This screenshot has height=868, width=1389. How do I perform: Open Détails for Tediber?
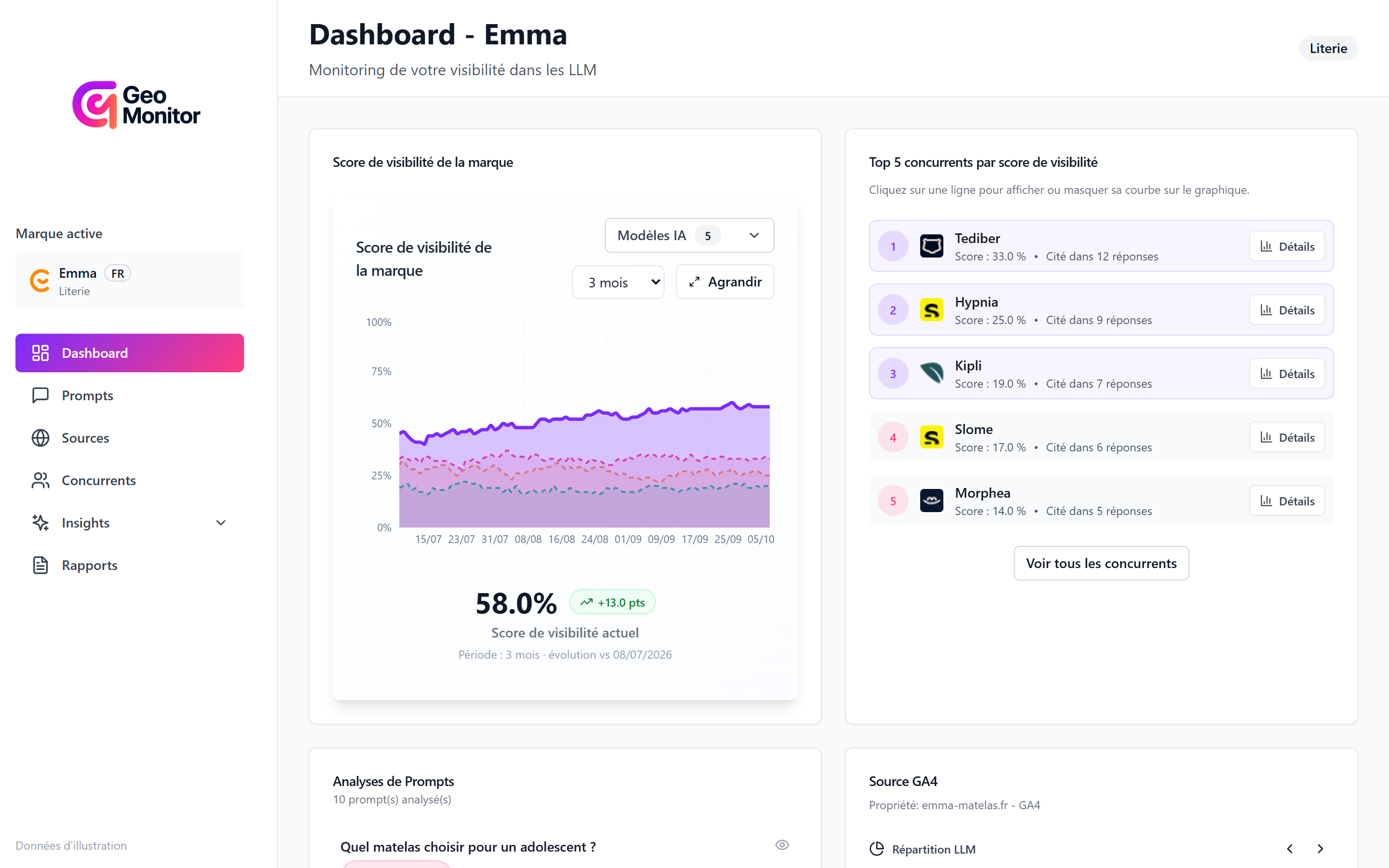[1287, 246]
